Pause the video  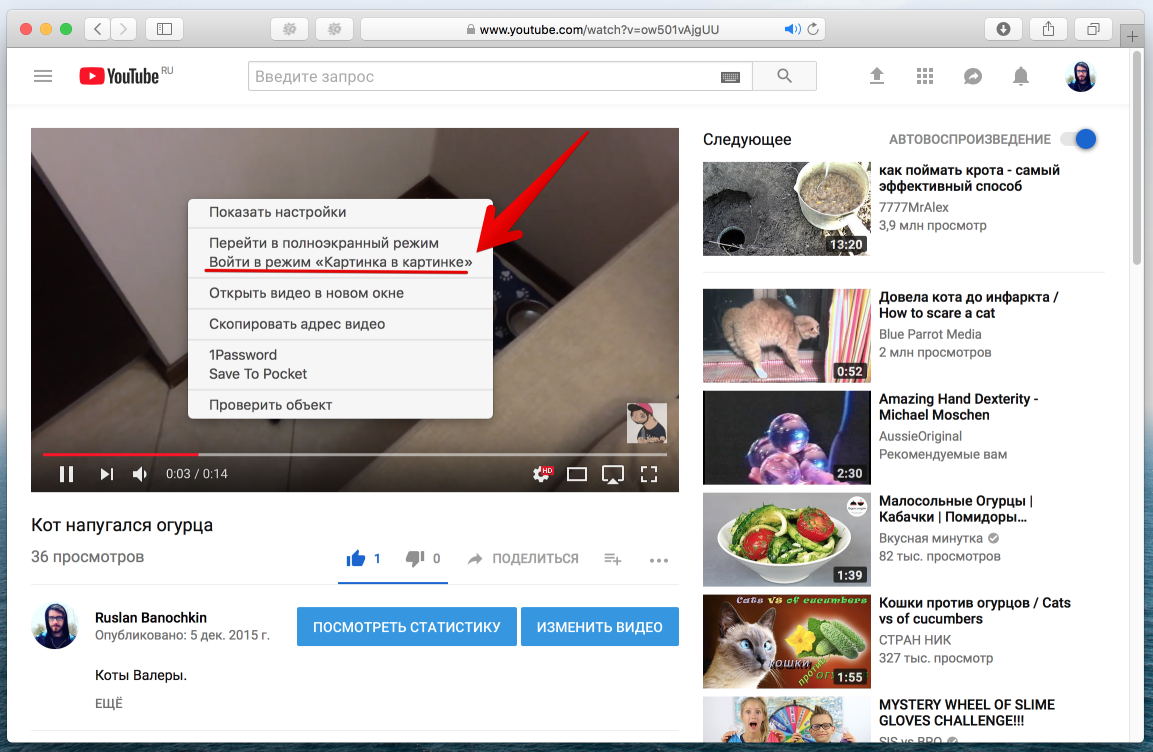(66, 474)
